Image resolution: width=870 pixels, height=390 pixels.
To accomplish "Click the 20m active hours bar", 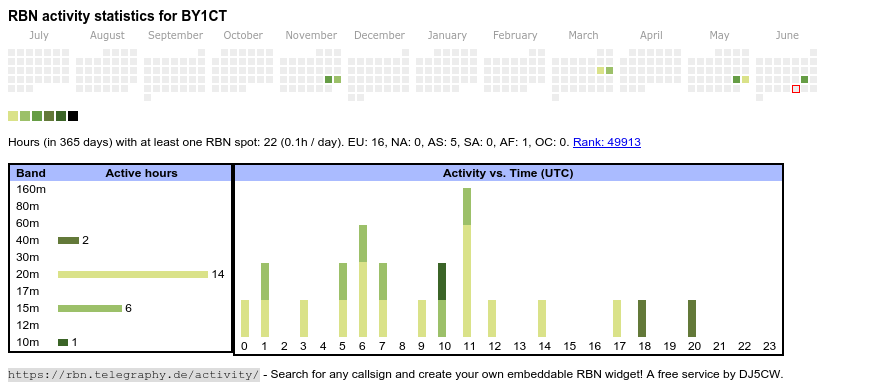I will pyautogui.click(x=133, y=274).
